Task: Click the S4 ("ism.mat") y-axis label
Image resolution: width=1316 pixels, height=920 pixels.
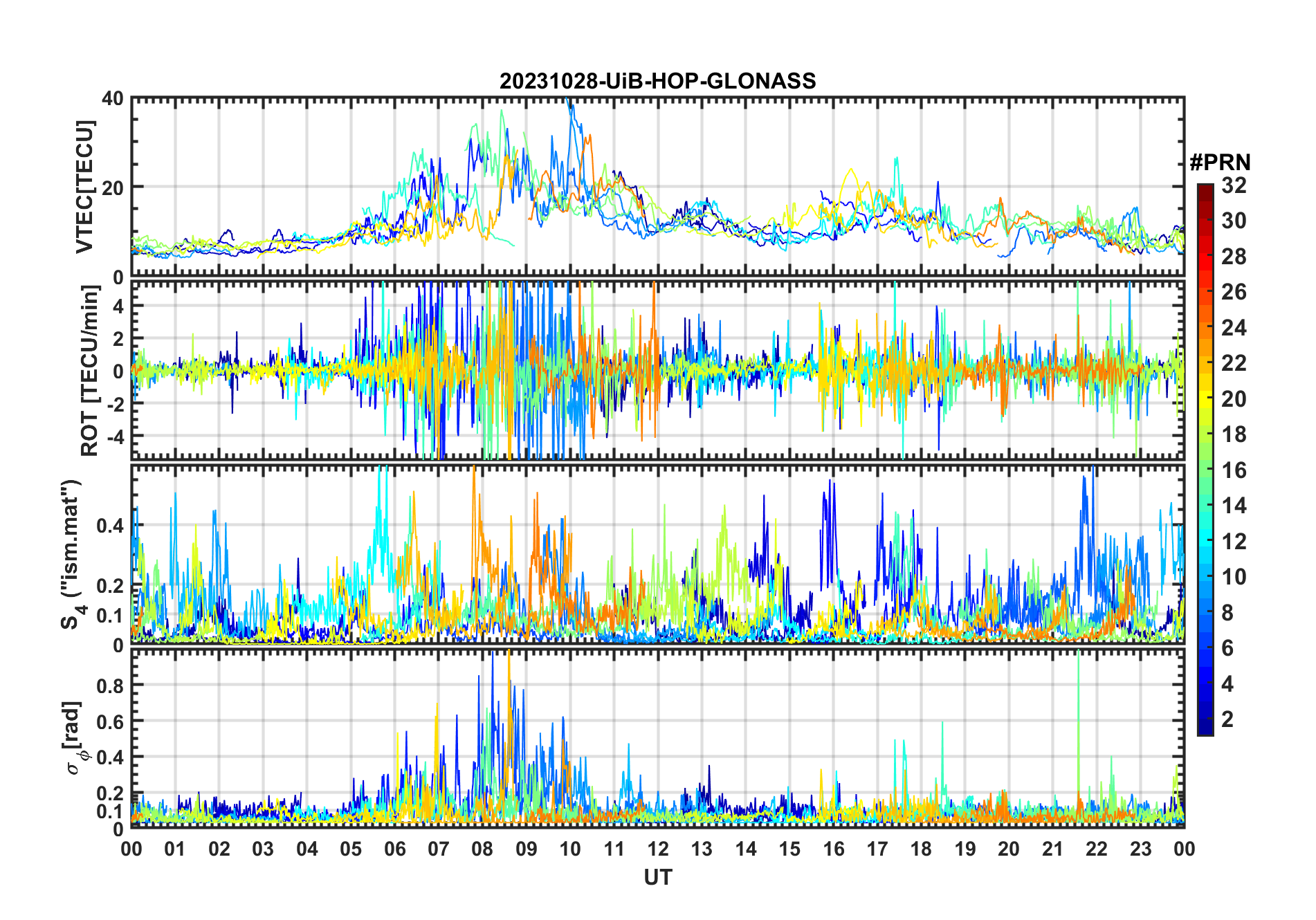Action: 72,555
